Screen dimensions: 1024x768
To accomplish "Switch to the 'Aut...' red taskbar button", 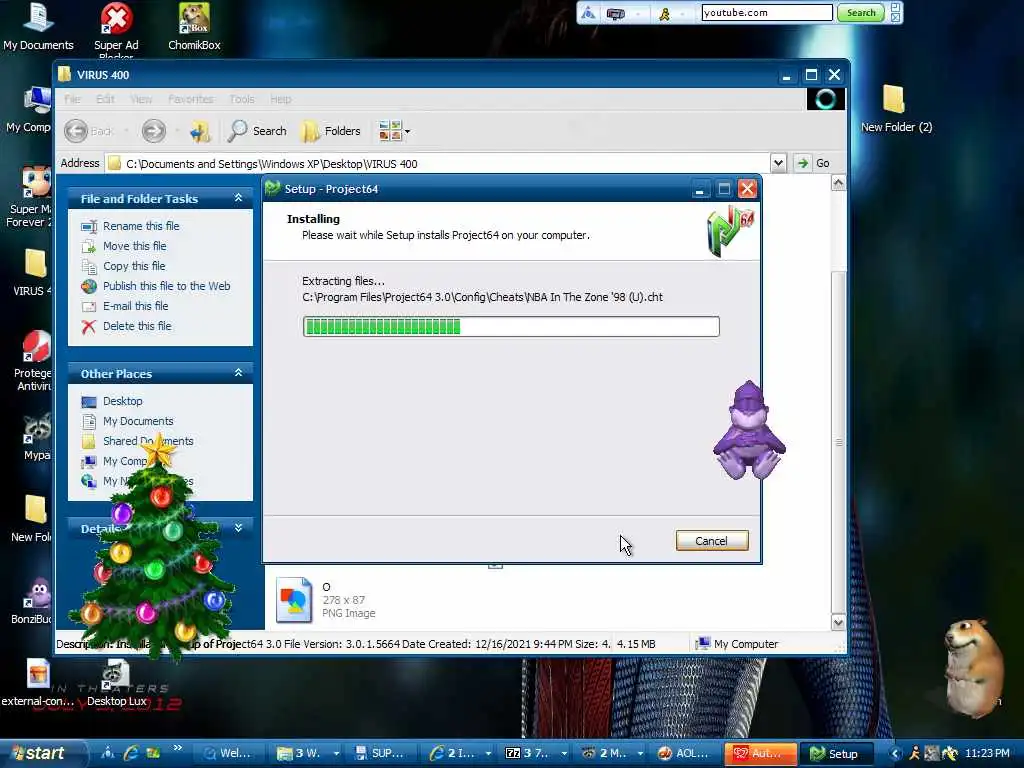I will (761, 754).
